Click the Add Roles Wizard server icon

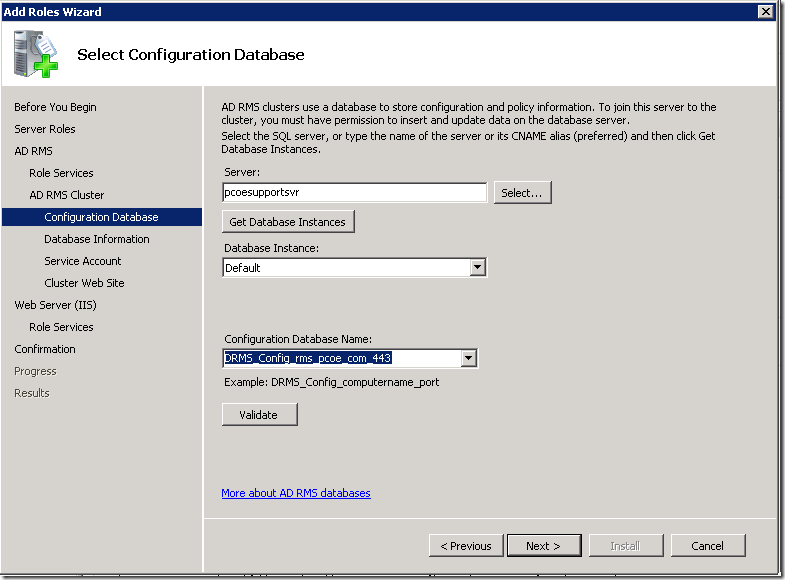pyautogui.click(x=36, y=54)
